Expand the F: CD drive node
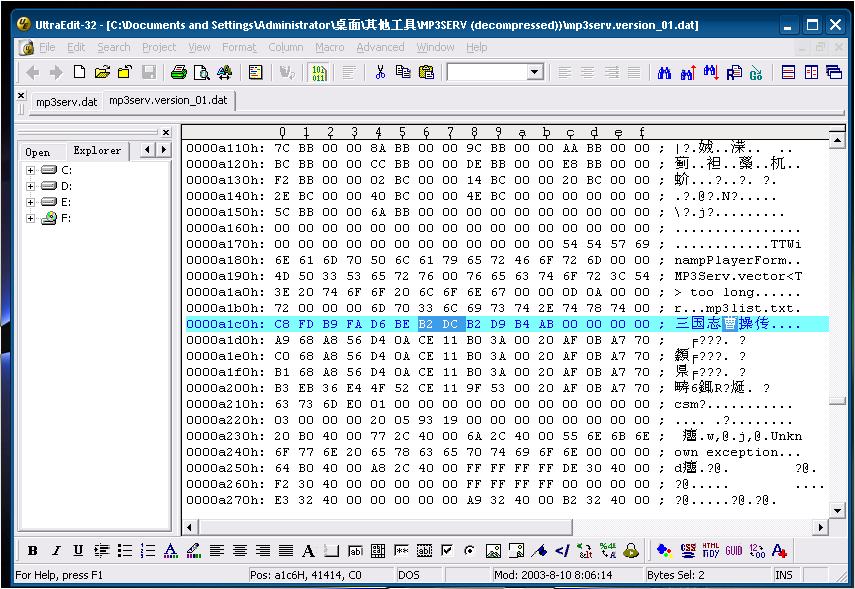The width and height of the screenshot is (855, 589). (31, 218)
